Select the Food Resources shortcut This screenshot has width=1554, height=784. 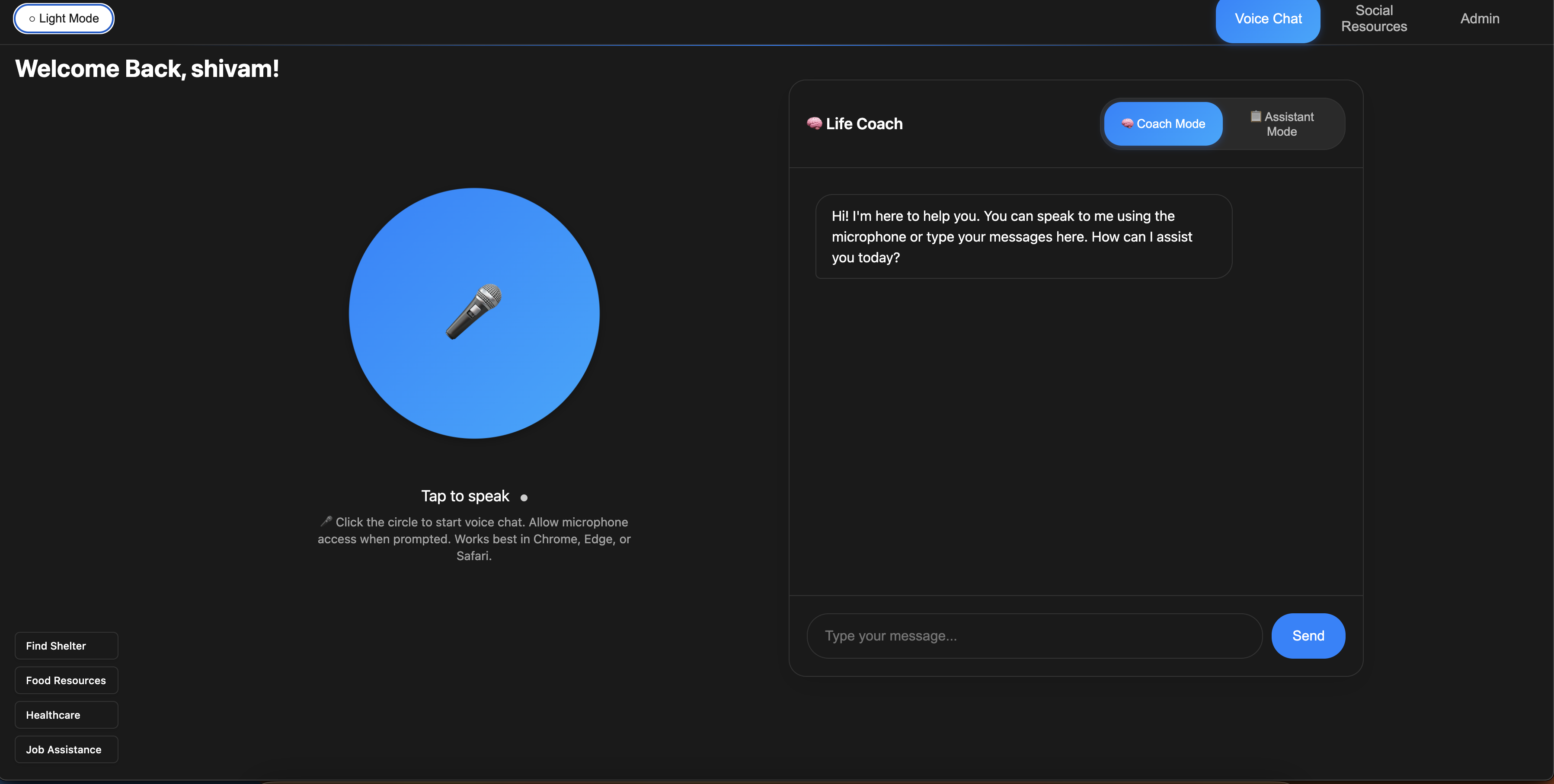[x=66, y=680]
